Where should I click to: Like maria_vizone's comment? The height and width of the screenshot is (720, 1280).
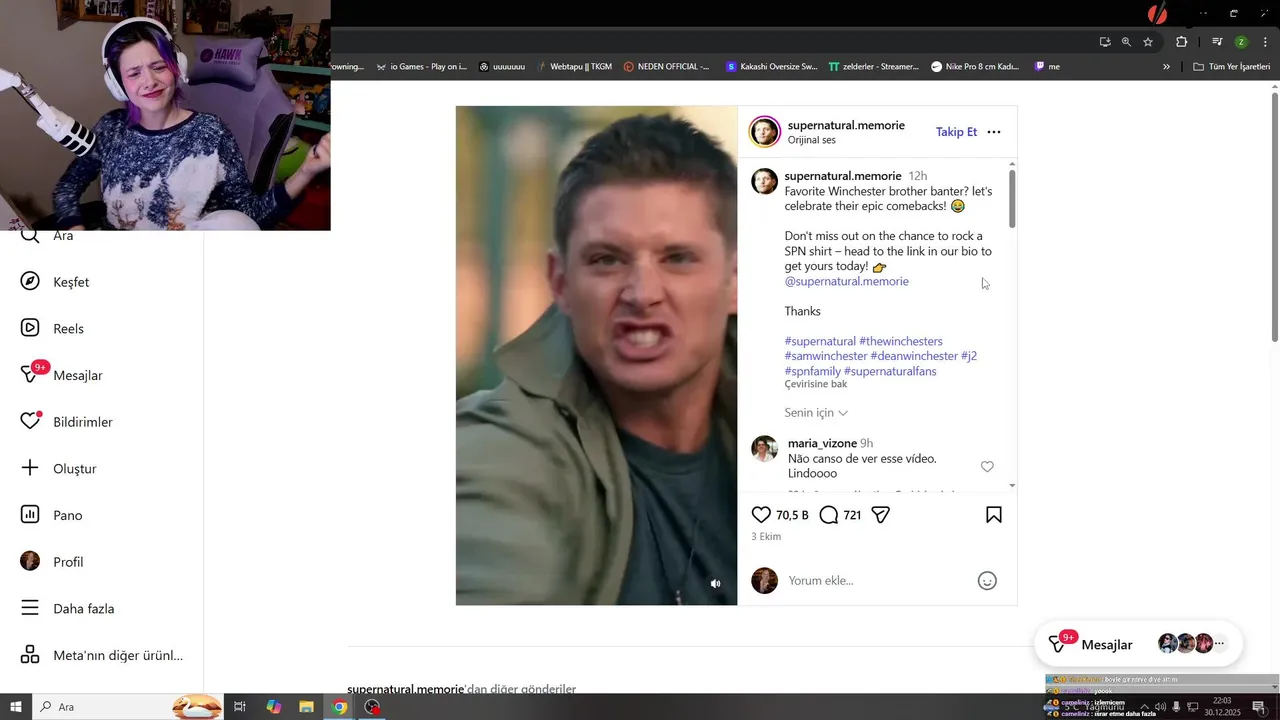point(987,467)
